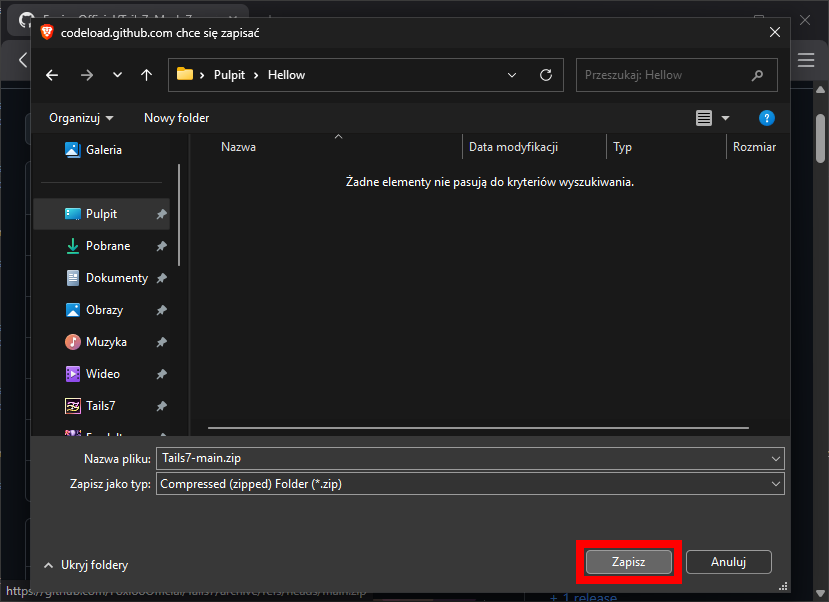The height and width of the screenshot is (602, 829).
Task: Click the Ukryj foldery expander
Action: pyautogui.click(x=86, y=565)
